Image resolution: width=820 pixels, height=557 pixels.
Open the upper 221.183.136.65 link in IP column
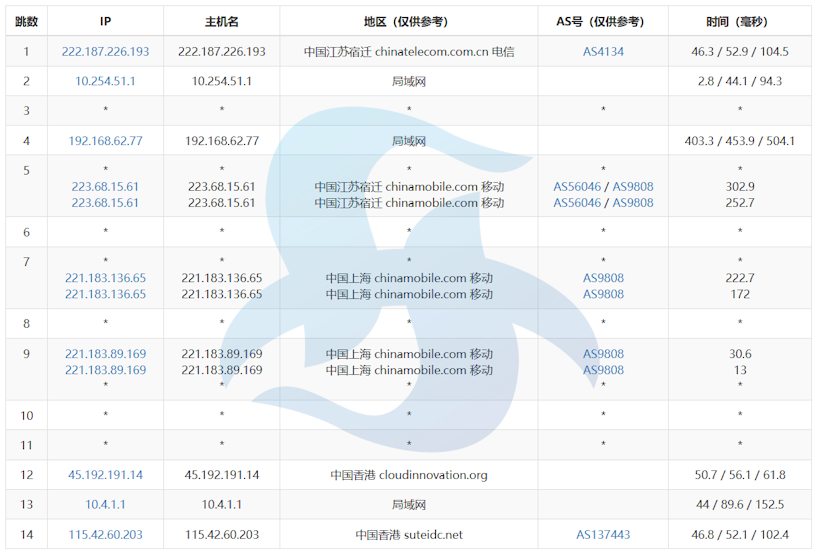[105, 278]
